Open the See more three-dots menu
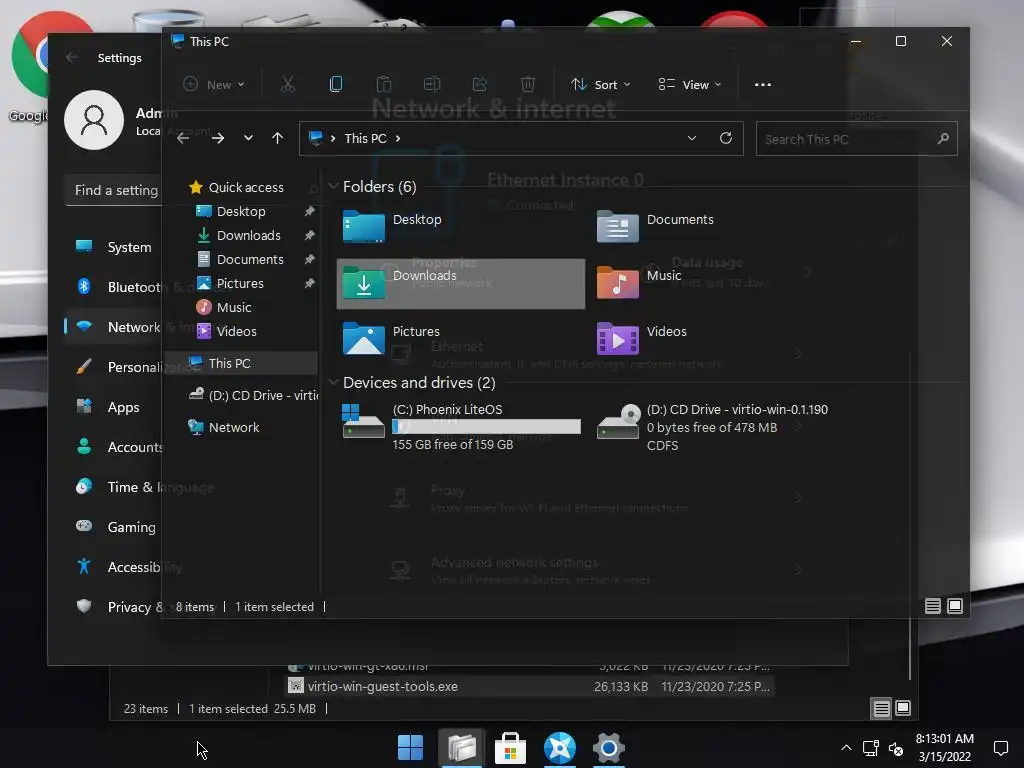 pyautogui.click(x=763, y=84)
